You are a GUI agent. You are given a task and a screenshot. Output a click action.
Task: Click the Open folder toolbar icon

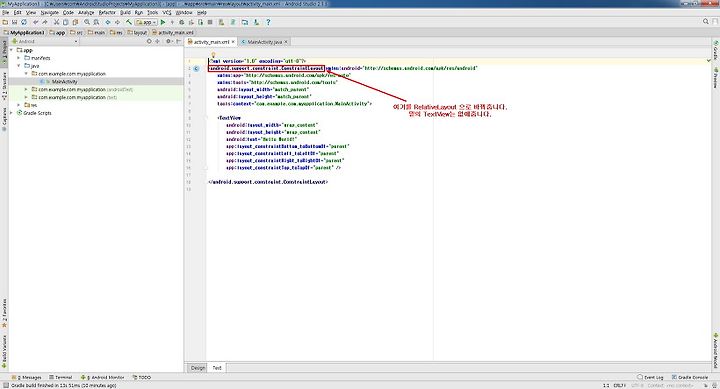pyautogui.click(x=5, y=22)
